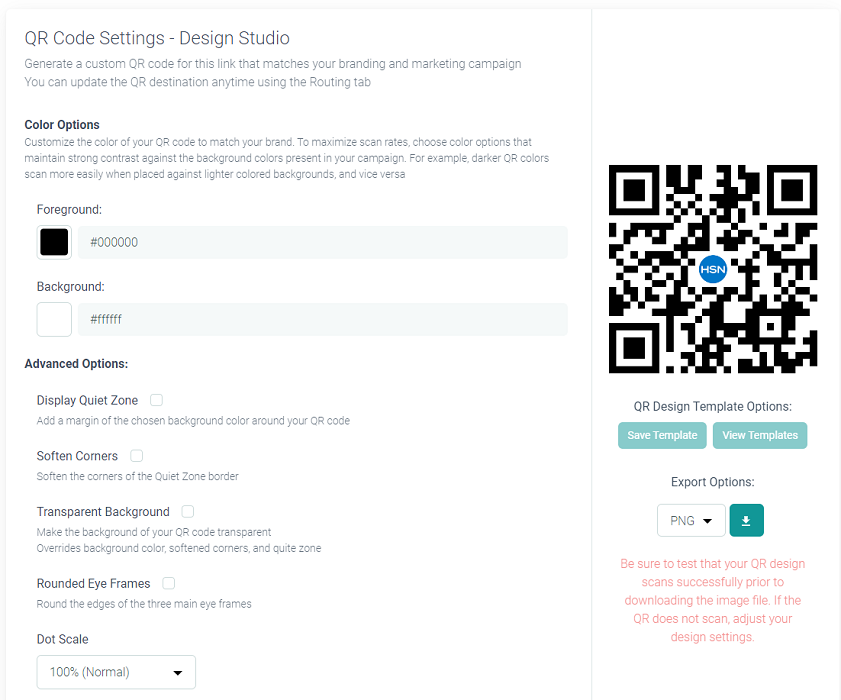Open the white background color swatch
Image resolution: width=841 pixels, height=700 pixels.
54,319
